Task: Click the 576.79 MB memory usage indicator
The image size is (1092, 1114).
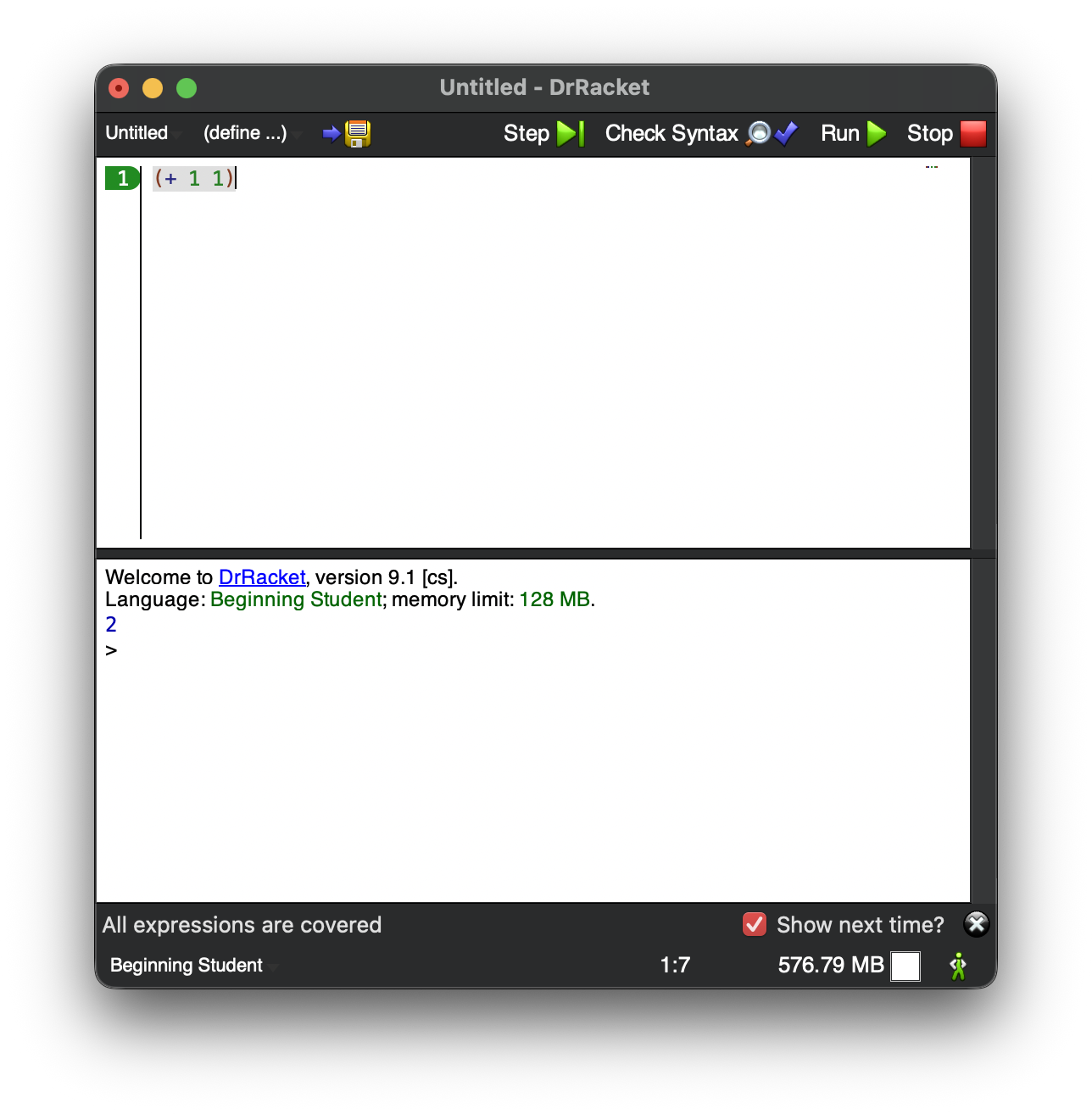Action: [x=830, y=966]
